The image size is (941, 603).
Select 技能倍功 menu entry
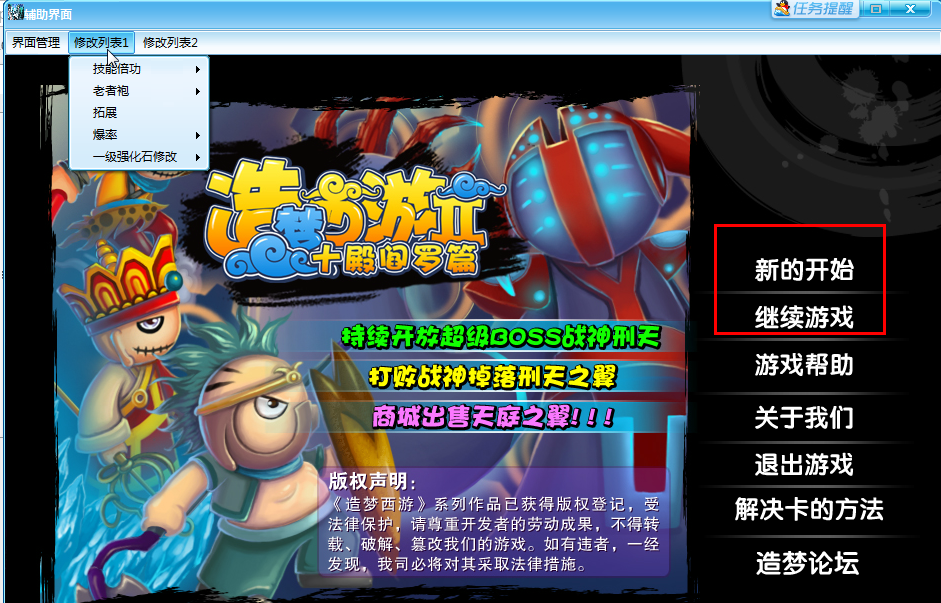pyautogui.click(x=139, y=69)
